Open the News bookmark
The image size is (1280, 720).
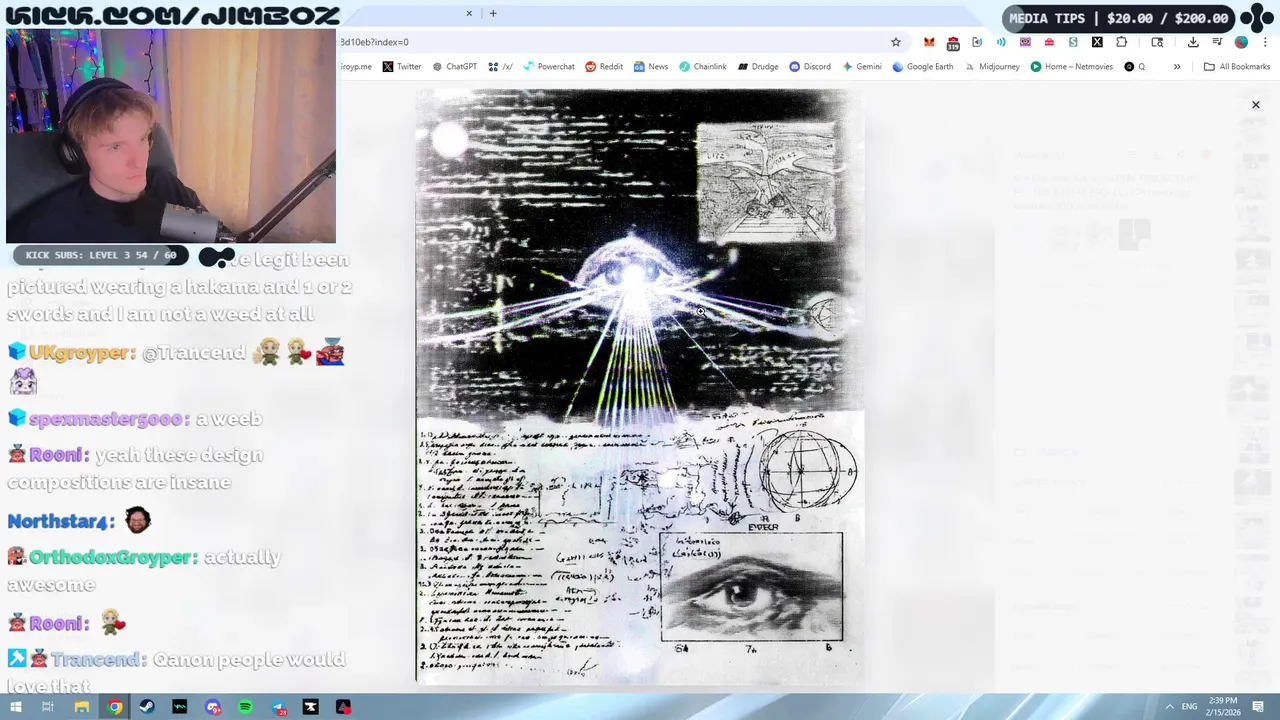[x=650, y=66]
